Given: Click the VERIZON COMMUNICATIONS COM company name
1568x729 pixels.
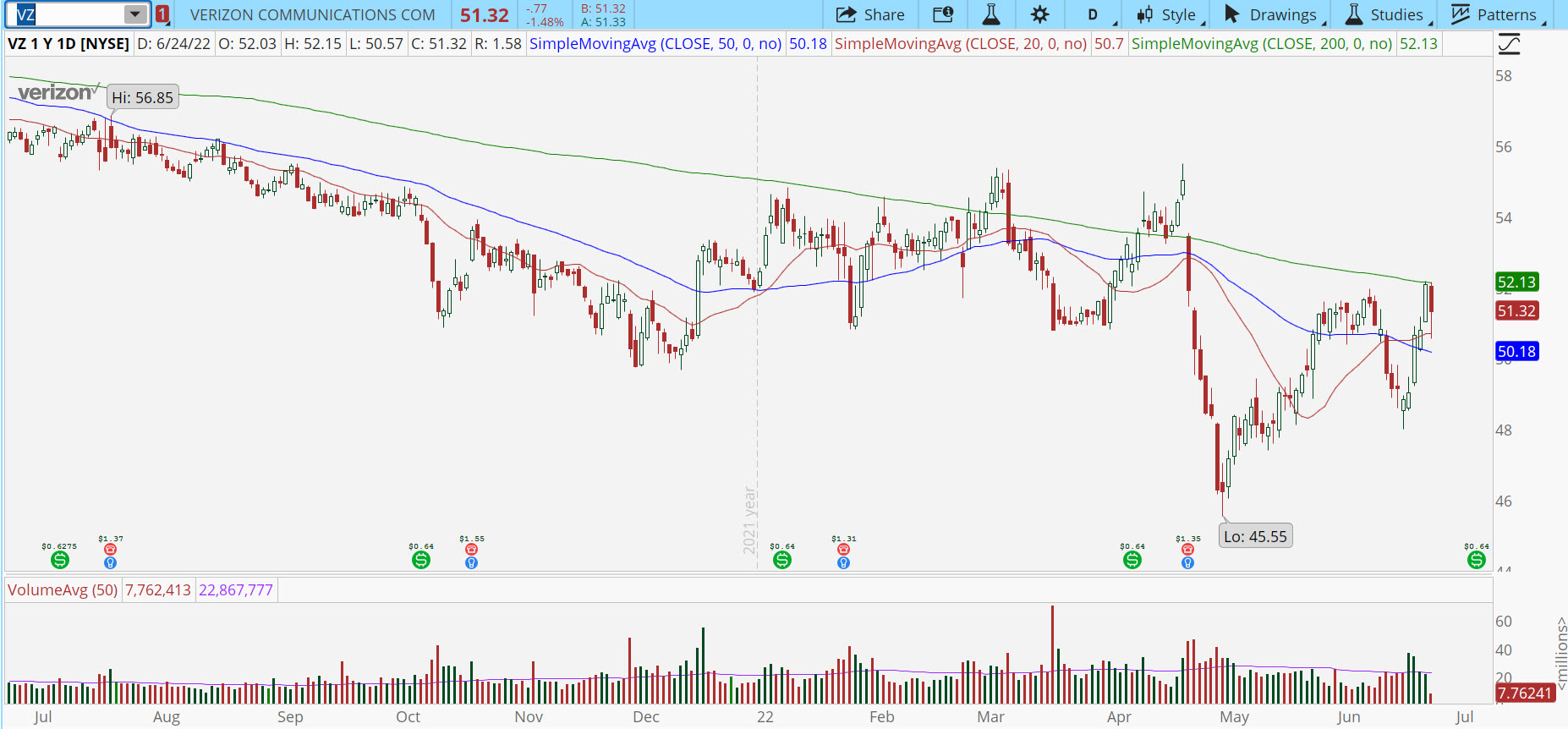Looking at the screenshot, I should [x=313, y=15].
